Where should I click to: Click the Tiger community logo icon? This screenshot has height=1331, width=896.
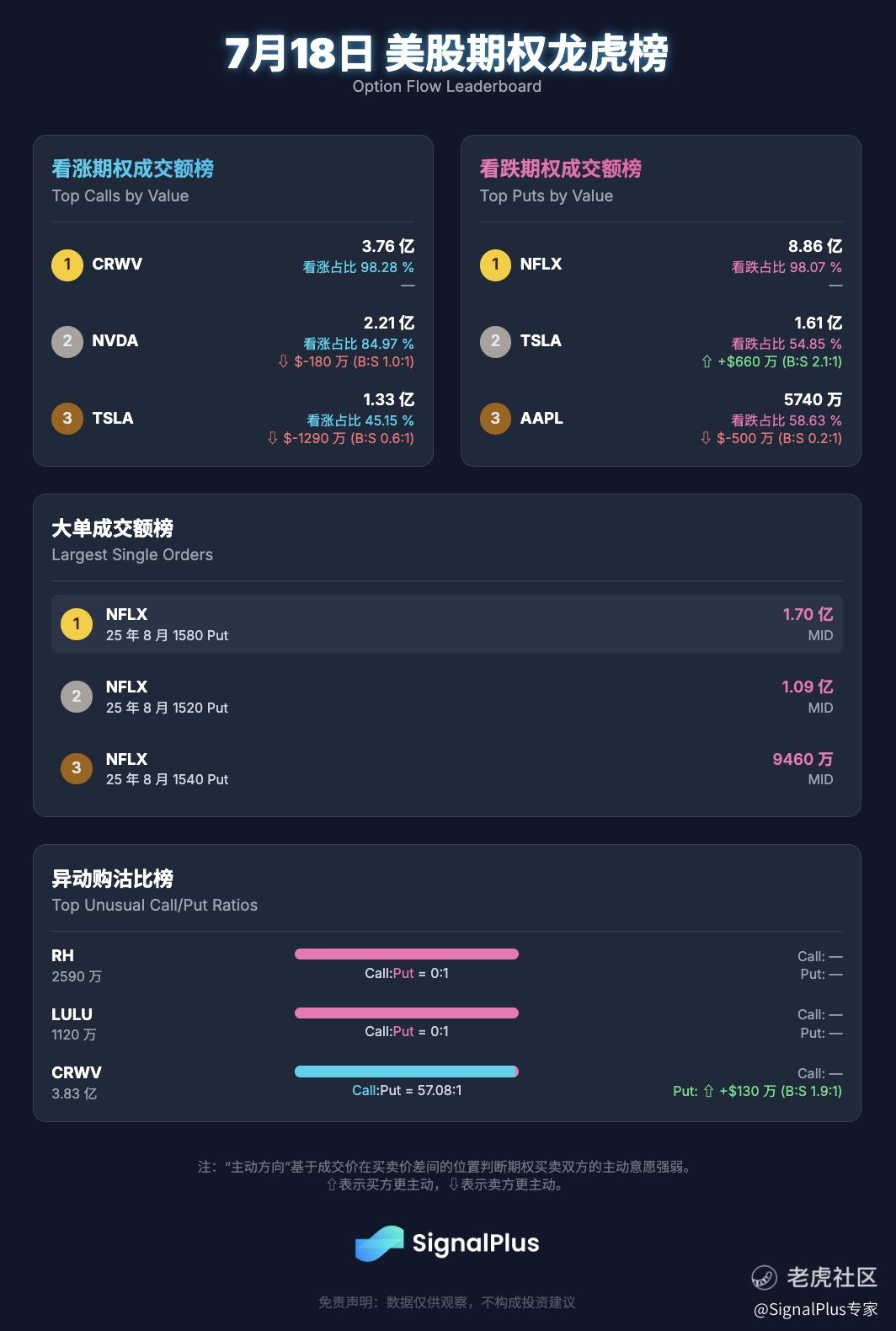(x=764, y=1278)
